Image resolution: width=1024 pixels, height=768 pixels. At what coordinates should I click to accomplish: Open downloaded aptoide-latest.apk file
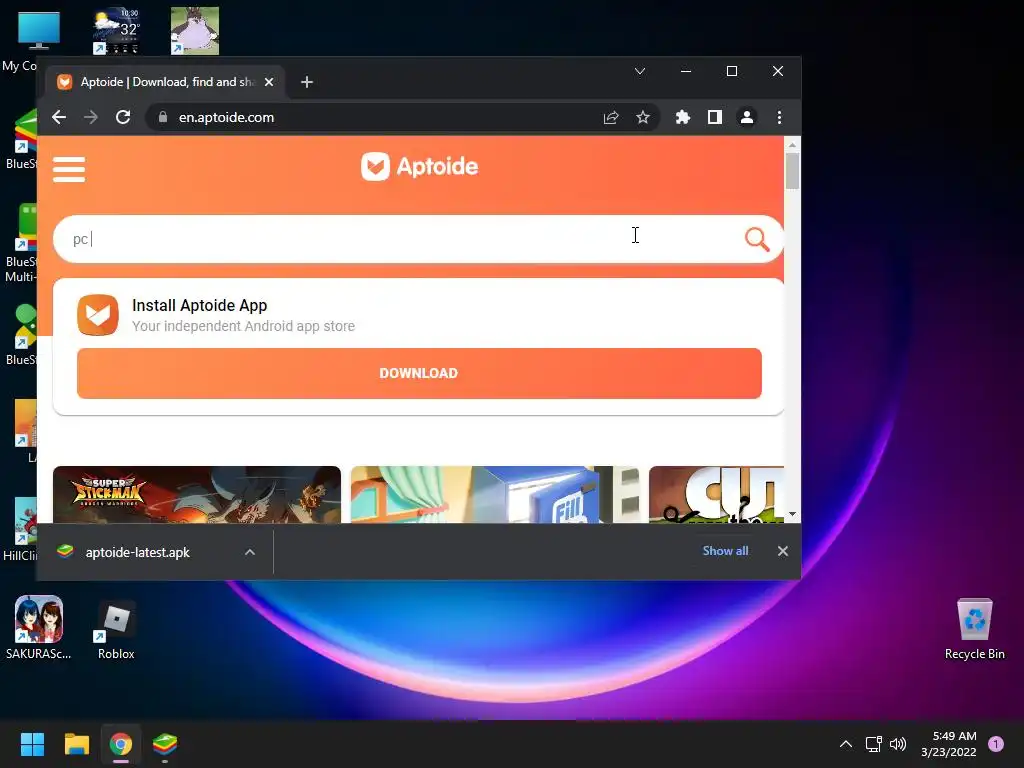coord(137,552)
